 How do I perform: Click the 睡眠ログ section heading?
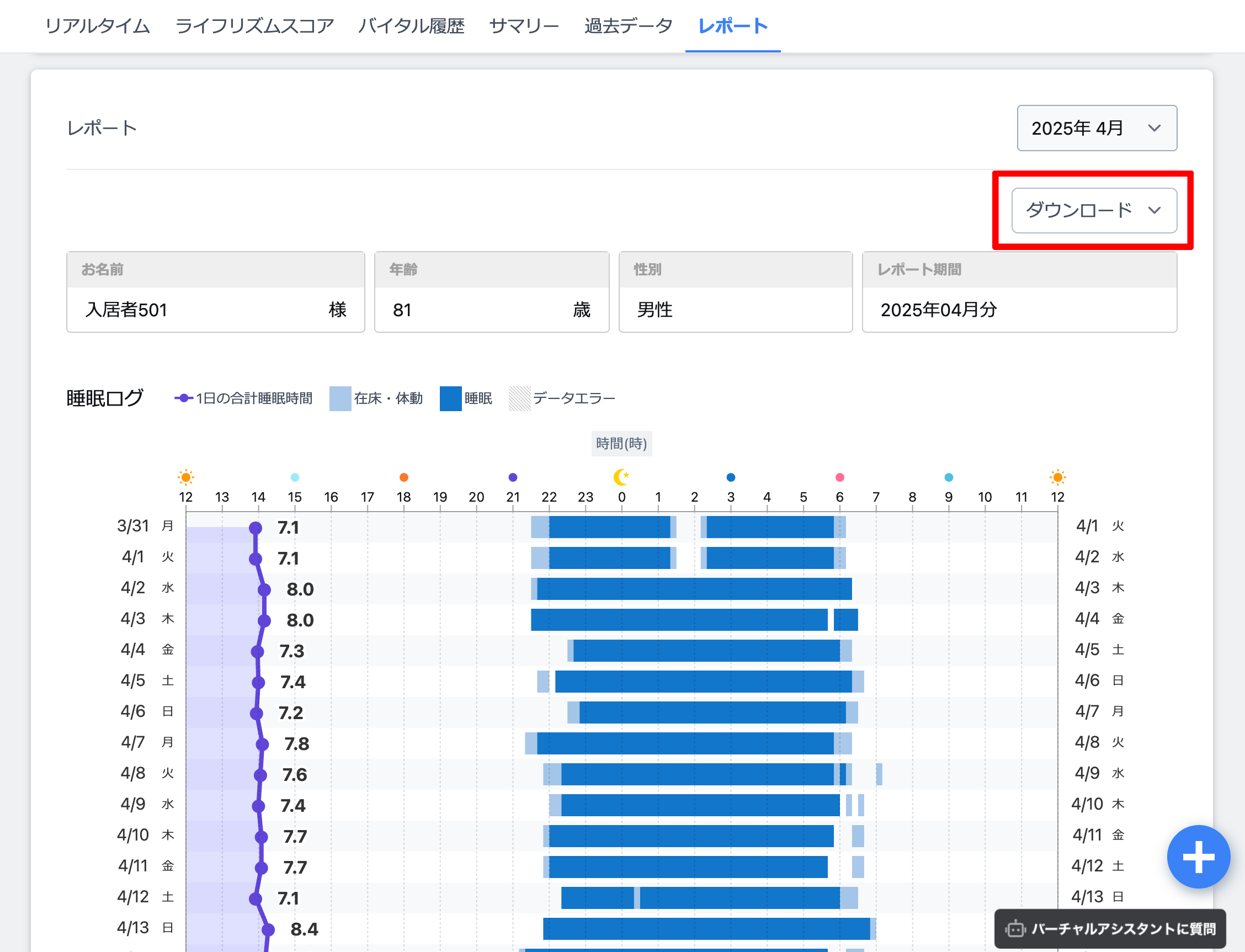point(105,398)
